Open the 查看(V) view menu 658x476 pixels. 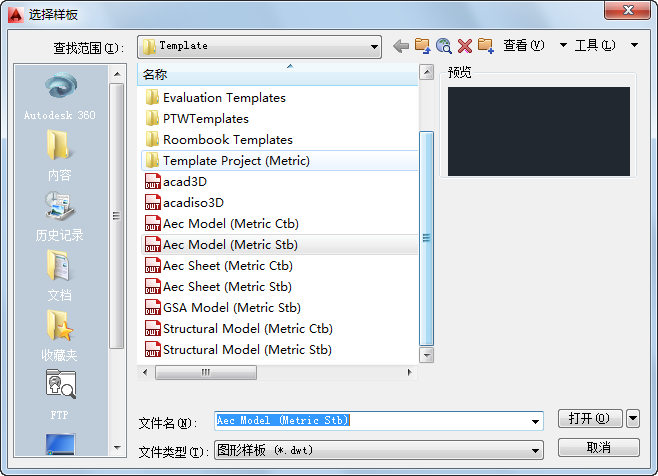[524, 45]
